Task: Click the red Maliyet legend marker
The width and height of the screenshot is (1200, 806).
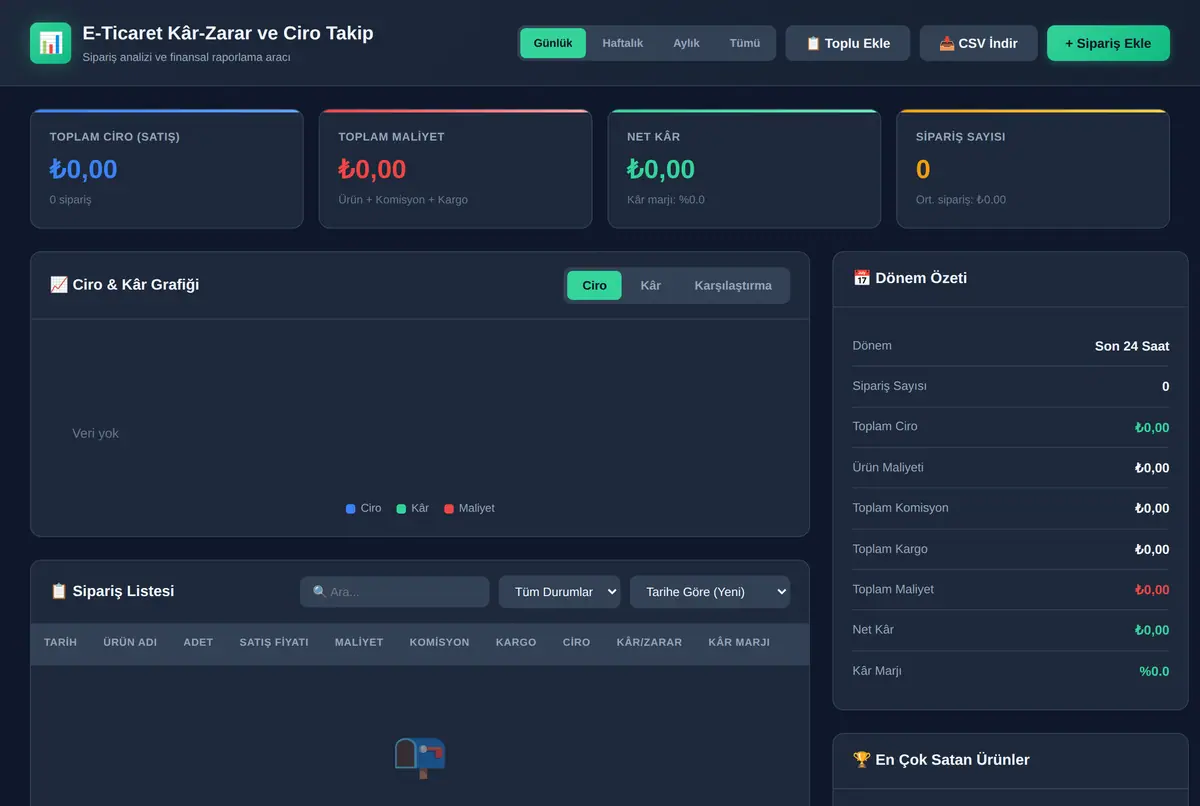Action: [x=449, y=509]
